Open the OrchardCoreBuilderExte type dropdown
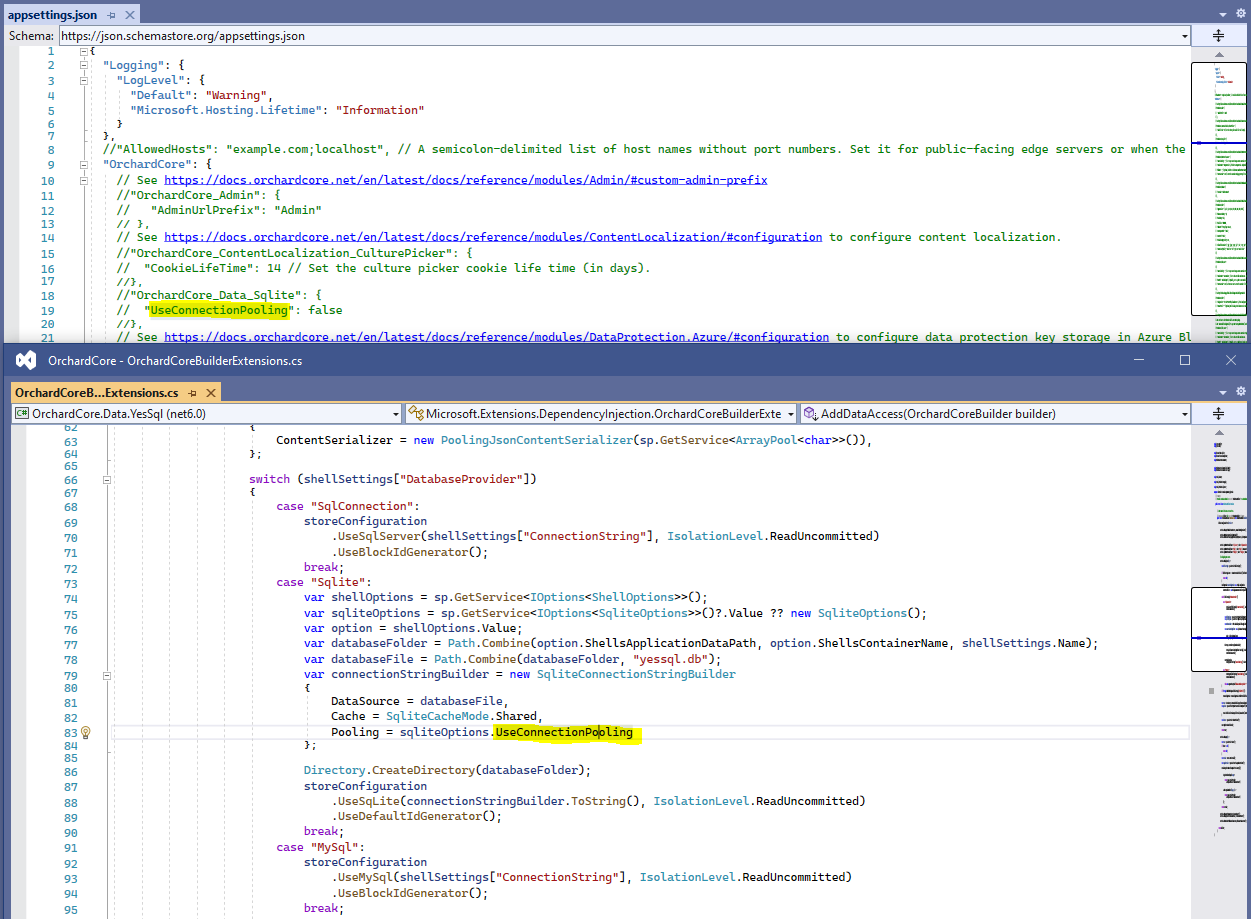The image size is (1251, 919). click(602, 413)
